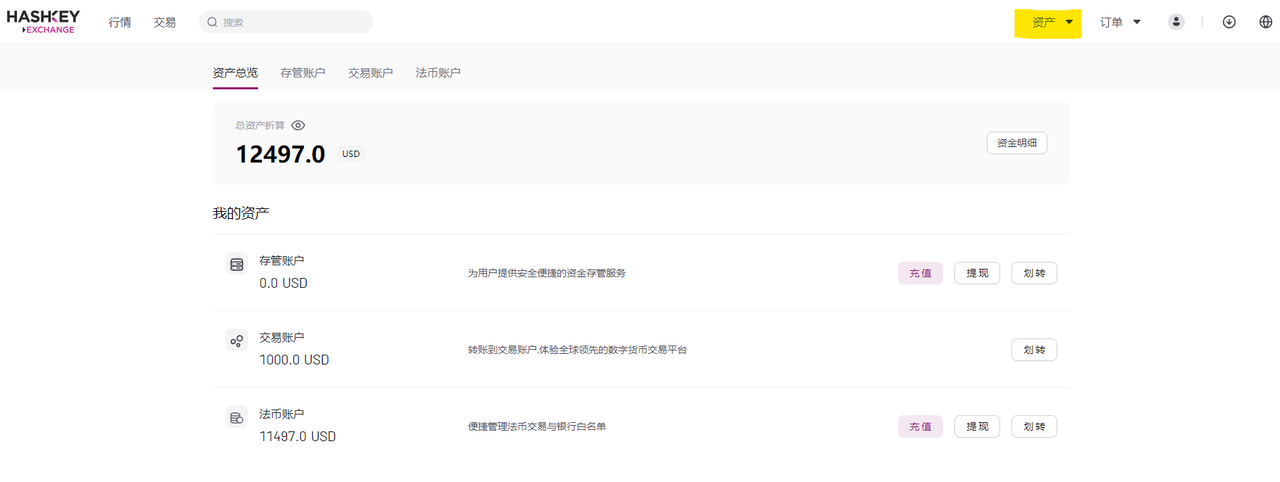Image resolution: width=1280 pixels, height=482 pixels.
Task: Open the language globe icon
Action: point(1265,22)
